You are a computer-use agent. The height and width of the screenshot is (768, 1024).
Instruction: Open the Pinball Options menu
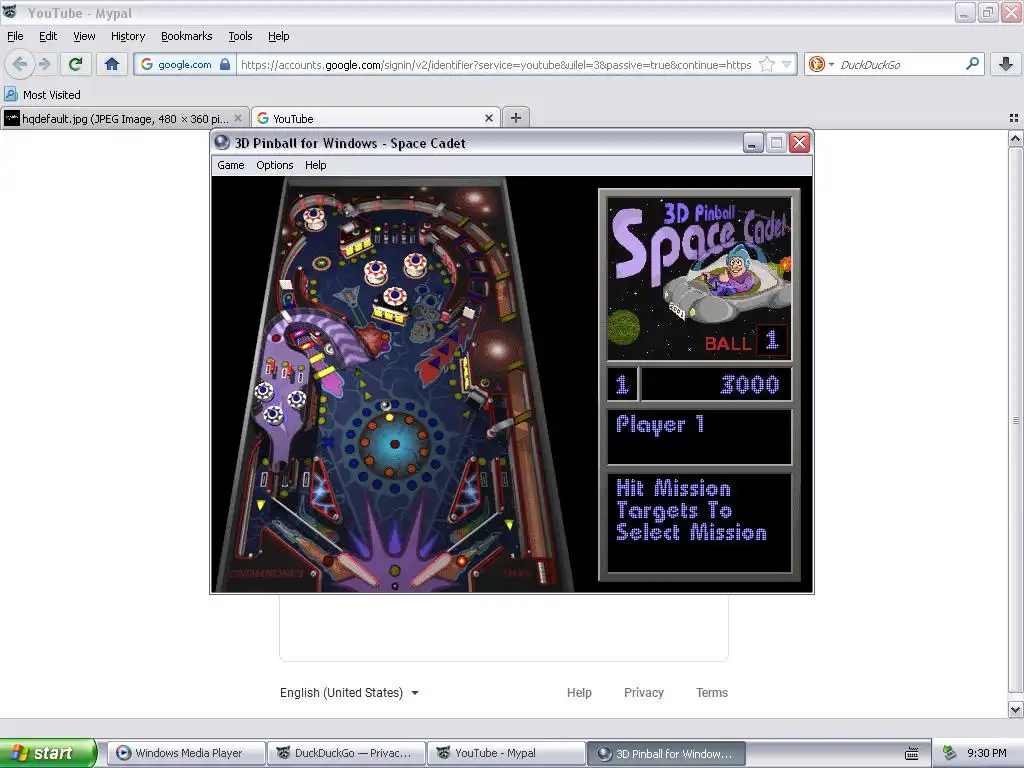click(274, 165)
